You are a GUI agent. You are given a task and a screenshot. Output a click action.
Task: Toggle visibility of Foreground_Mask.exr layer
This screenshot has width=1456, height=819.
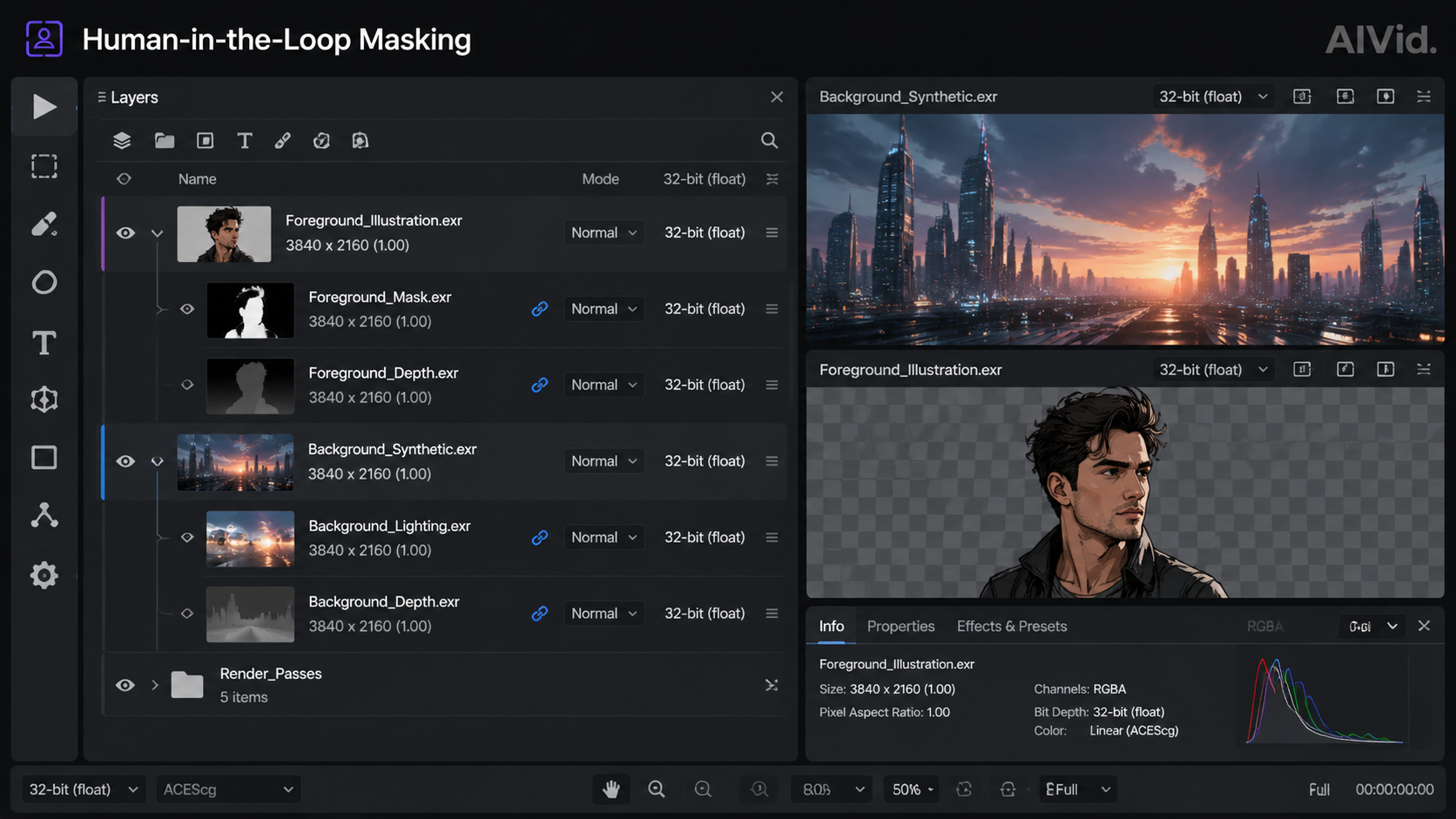point(187,309)
